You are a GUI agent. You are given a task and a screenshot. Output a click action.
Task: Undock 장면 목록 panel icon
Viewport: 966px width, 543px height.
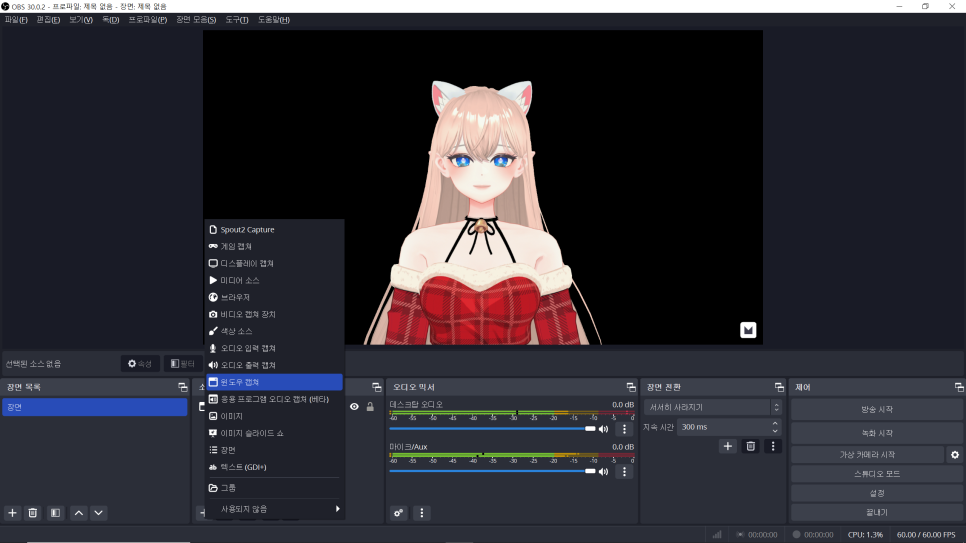tap(182, 387)
